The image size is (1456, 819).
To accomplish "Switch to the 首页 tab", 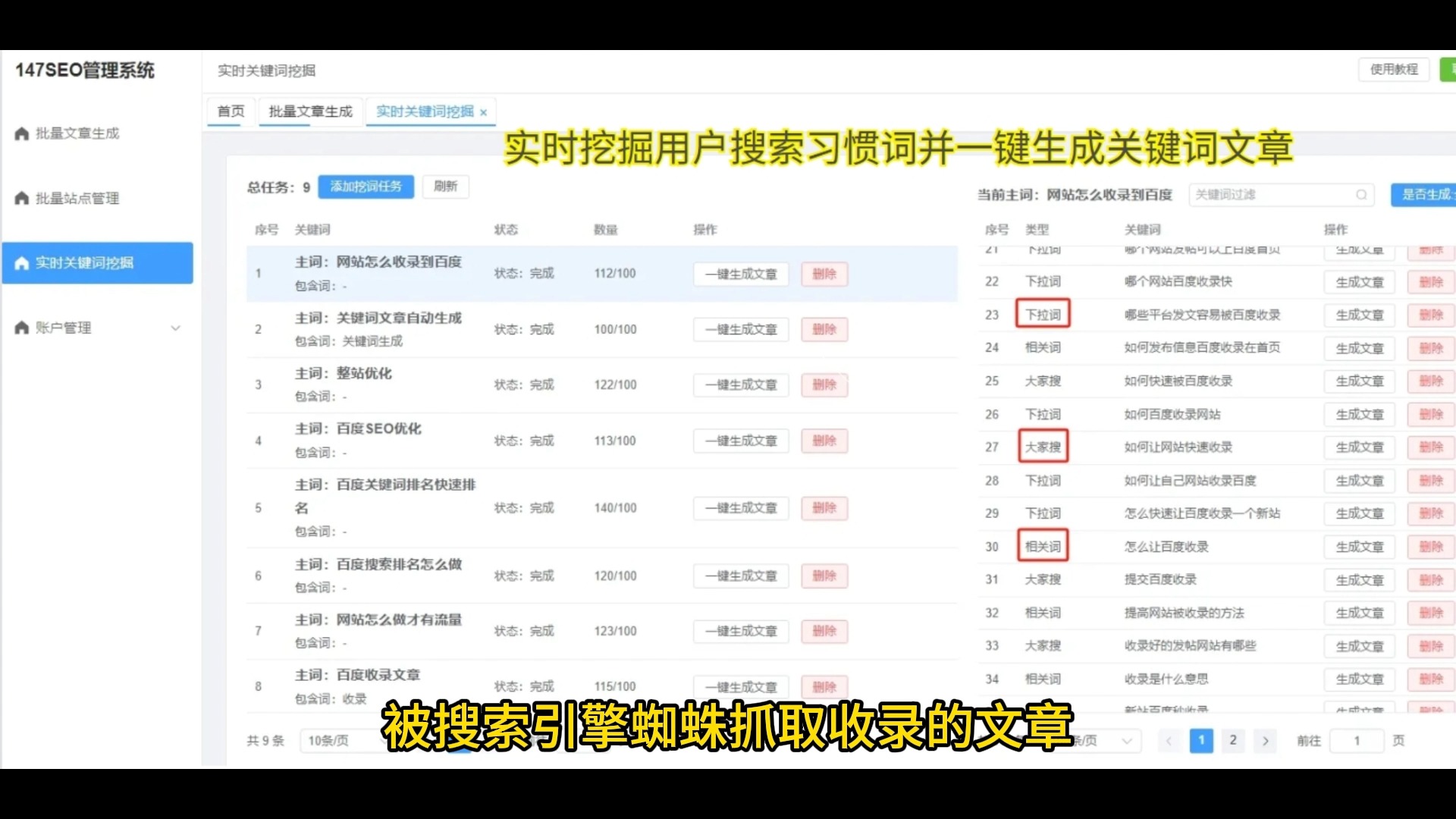I will click(x=231, y=111).
